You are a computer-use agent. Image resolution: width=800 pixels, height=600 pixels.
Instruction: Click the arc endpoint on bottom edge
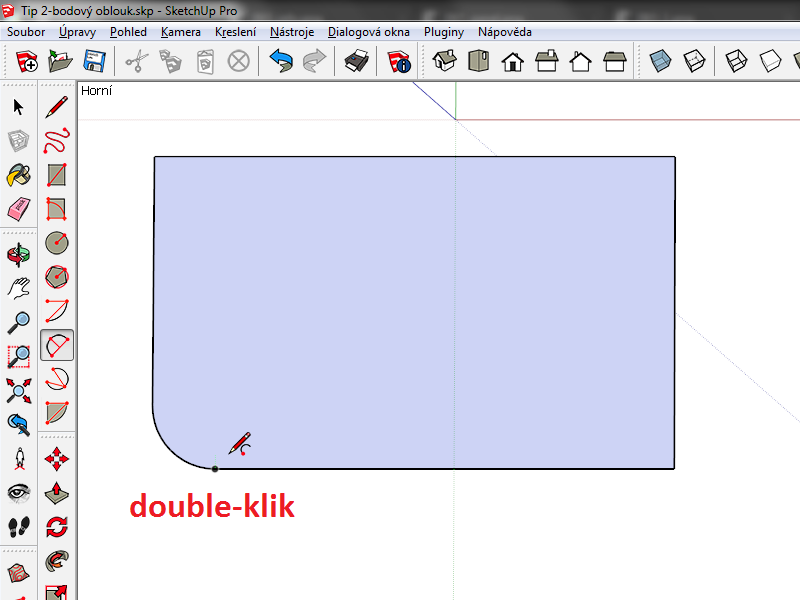point(215,468)
